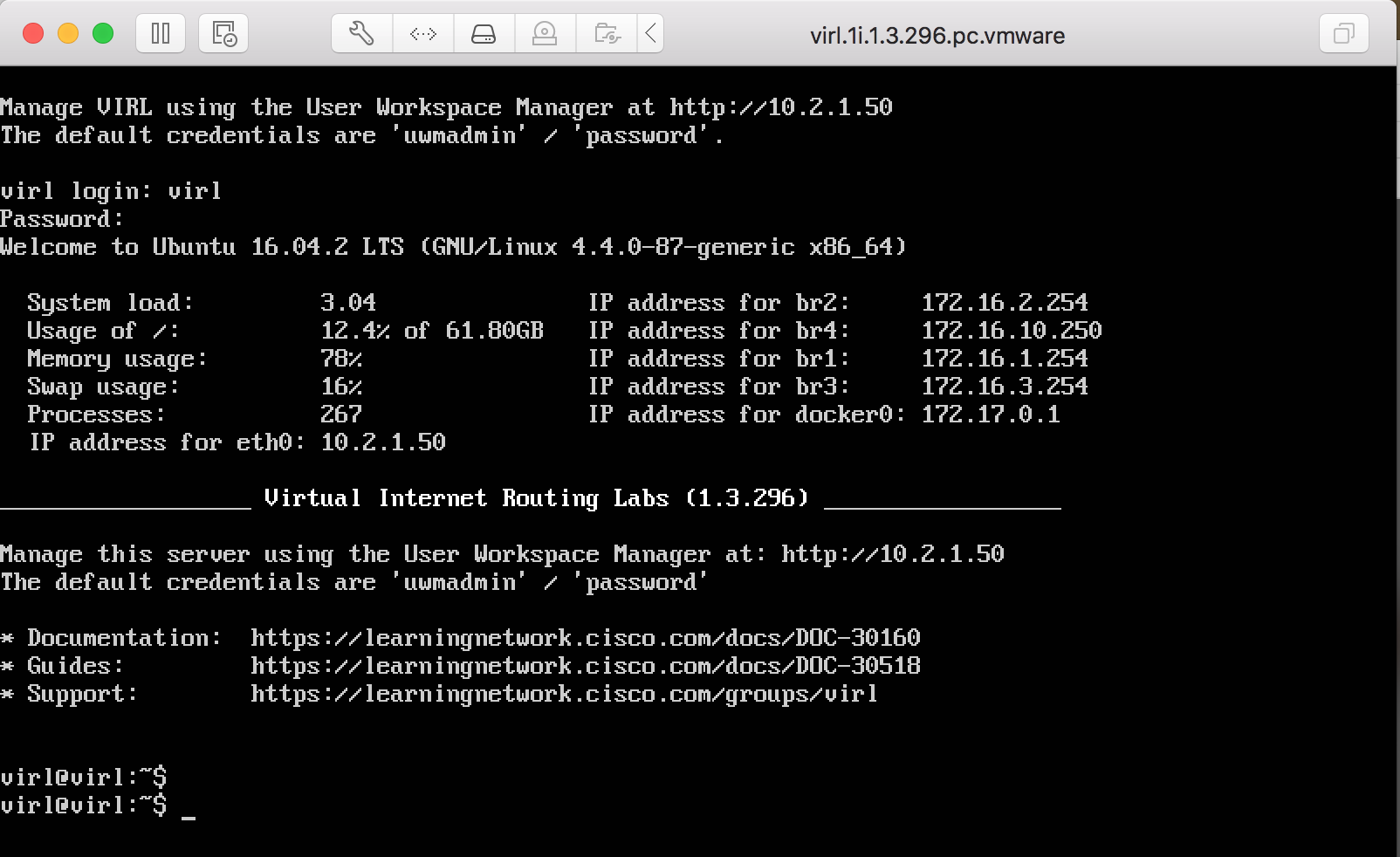The height and width of the screenshot is (857, 1400).
Task: Click the camera device icon
Action: tap(545, 34)
